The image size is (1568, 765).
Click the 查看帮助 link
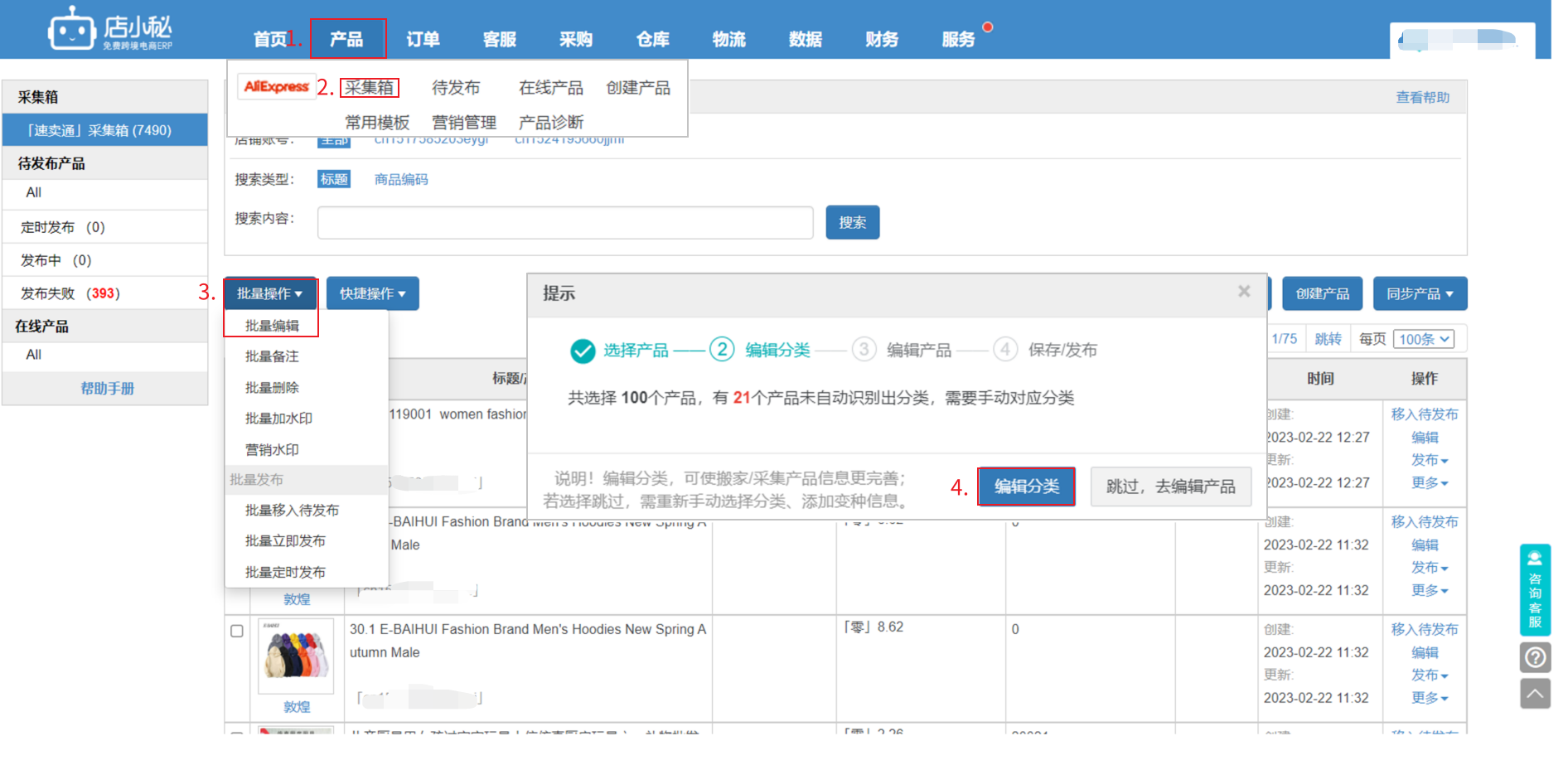1422,97
